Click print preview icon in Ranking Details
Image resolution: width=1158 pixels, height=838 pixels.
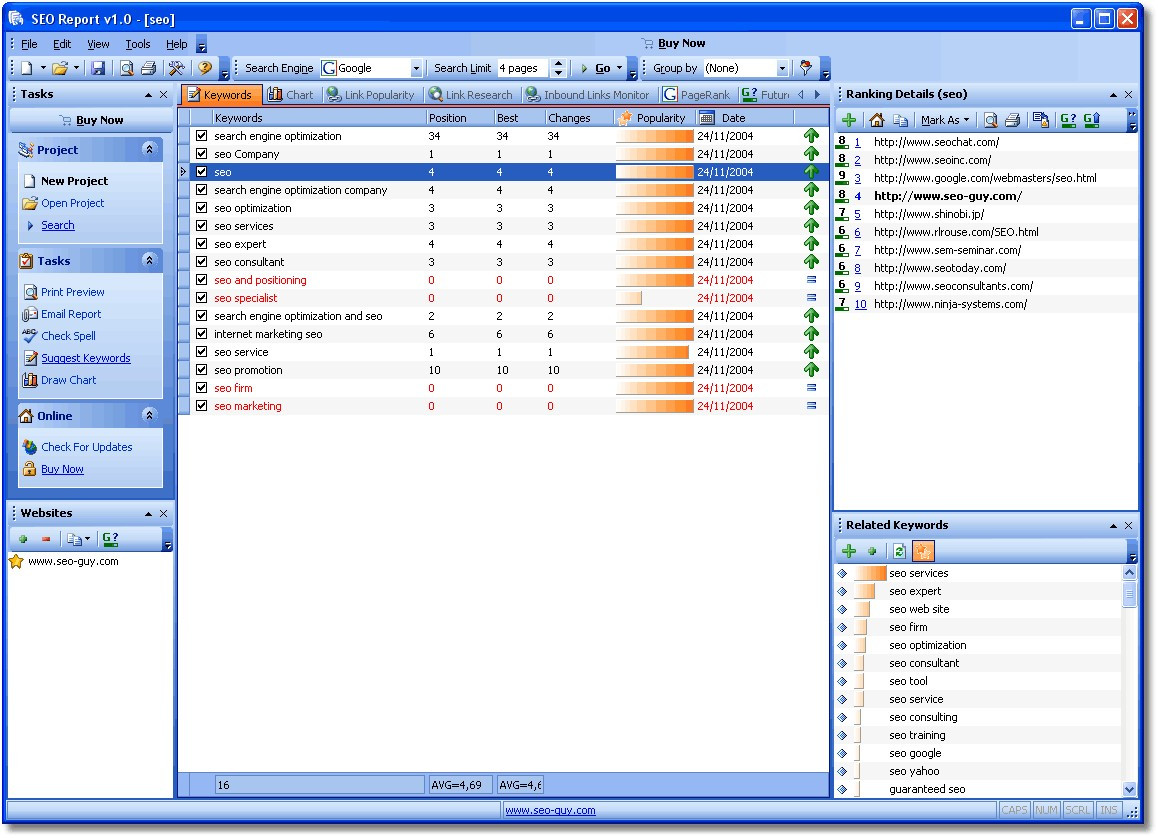click(990, 120)
